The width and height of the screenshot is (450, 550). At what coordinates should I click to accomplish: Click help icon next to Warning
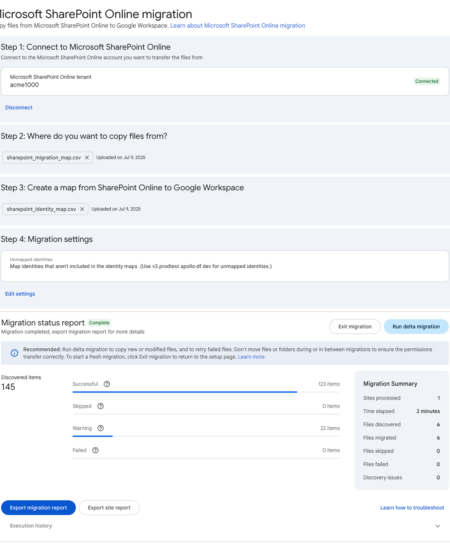100,428
